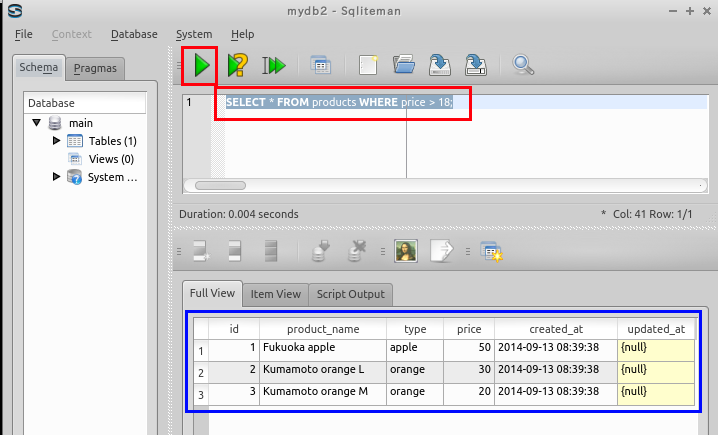Viewport: 718px width, 435px height.
Task: Select result row header 1
Action: pos(201,351)
